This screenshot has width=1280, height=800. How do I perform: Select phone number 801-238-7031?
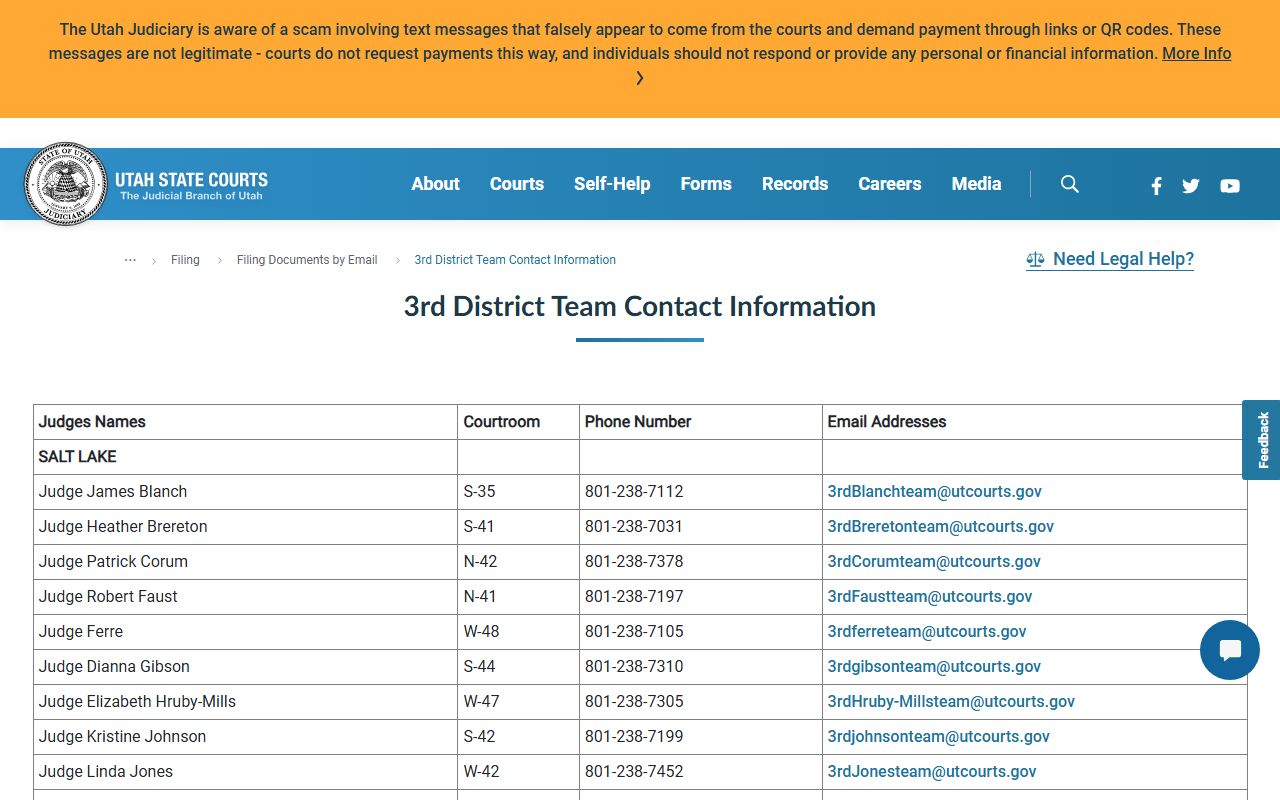click(701, 527)
